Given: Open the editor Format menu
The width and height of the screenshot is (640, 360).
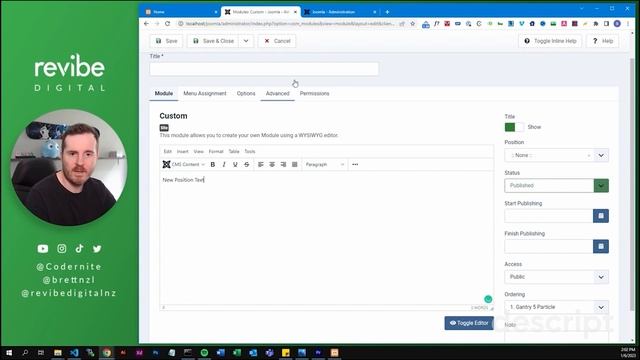Looking at the screenshot, I should tap(216, 151).
